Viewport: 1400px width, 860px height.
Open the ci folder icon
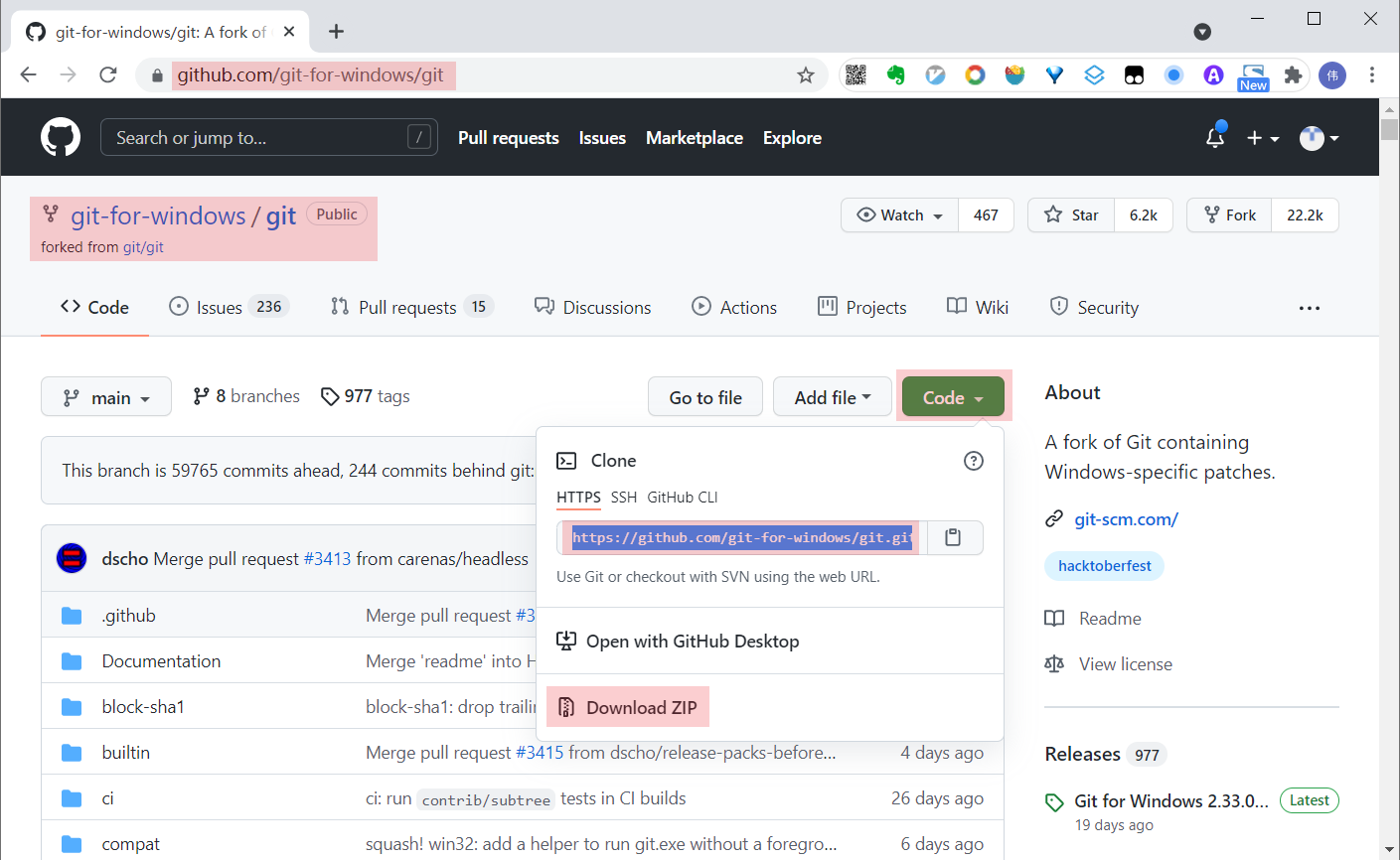click(72, 798)
